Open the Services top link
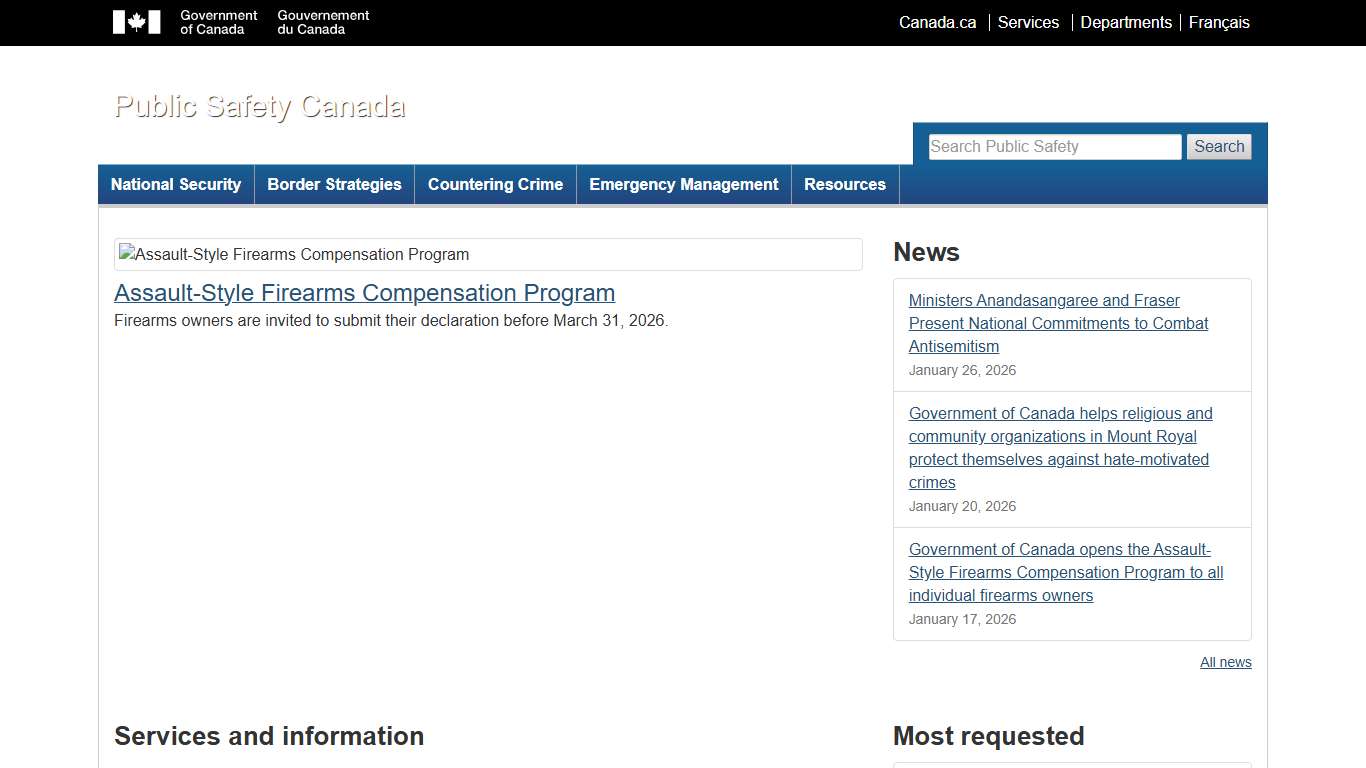1366x768 pixels. pyautogui.click(x=1028, y=22)
